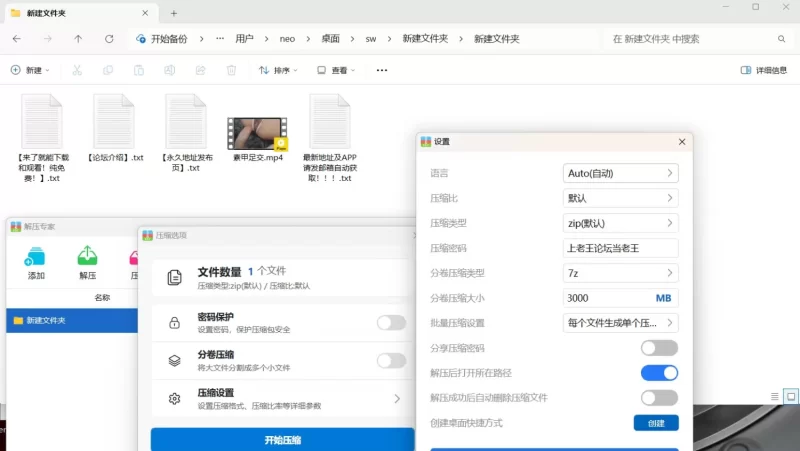This screenshot has height=451, width=800.
Task: Toggle the 详细信息 details pane button
Action: tap(764, 70)
